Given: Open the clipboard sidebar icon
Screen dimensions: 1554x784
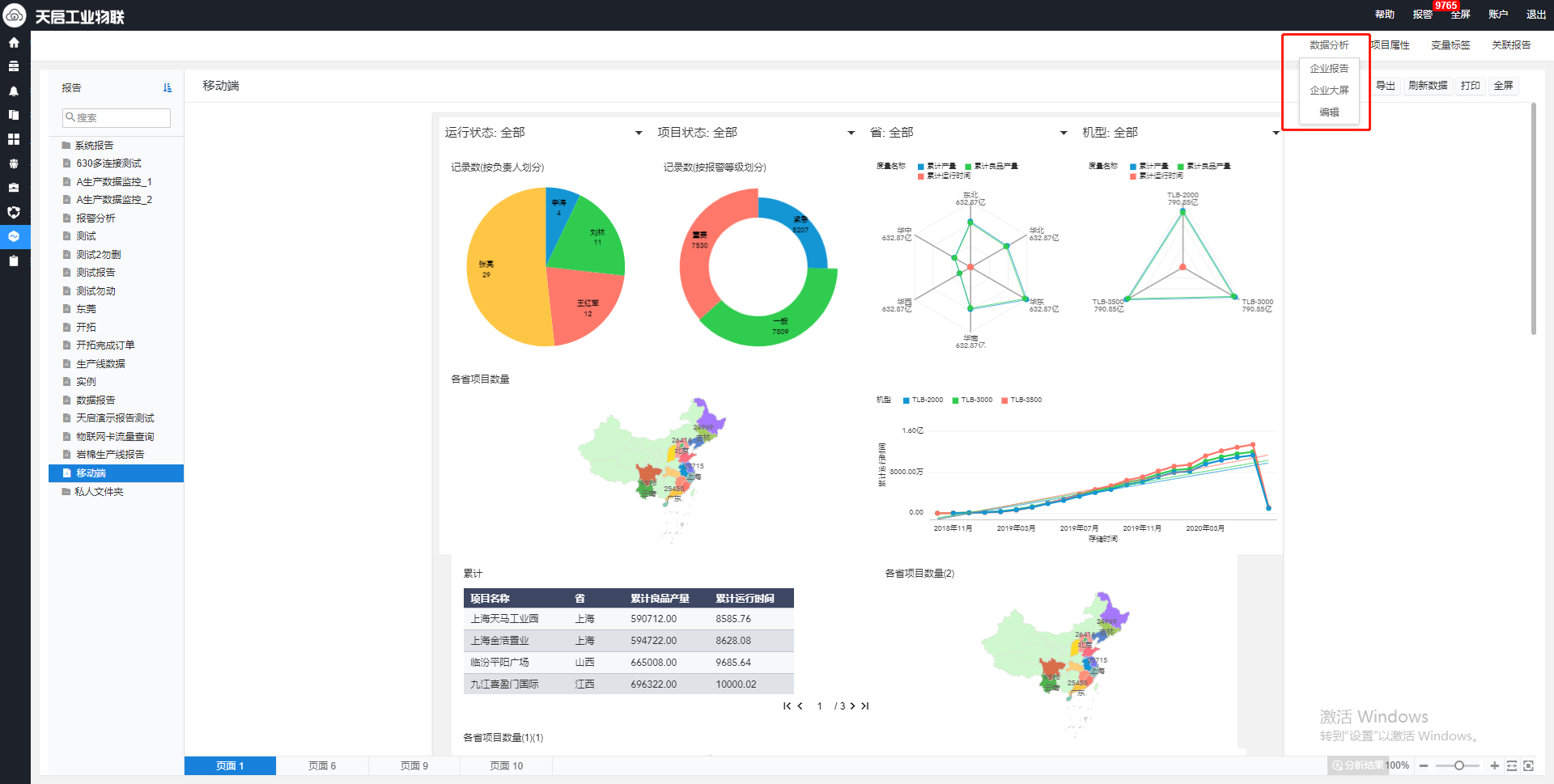Looking at the screenshot, I should (14, 261).
